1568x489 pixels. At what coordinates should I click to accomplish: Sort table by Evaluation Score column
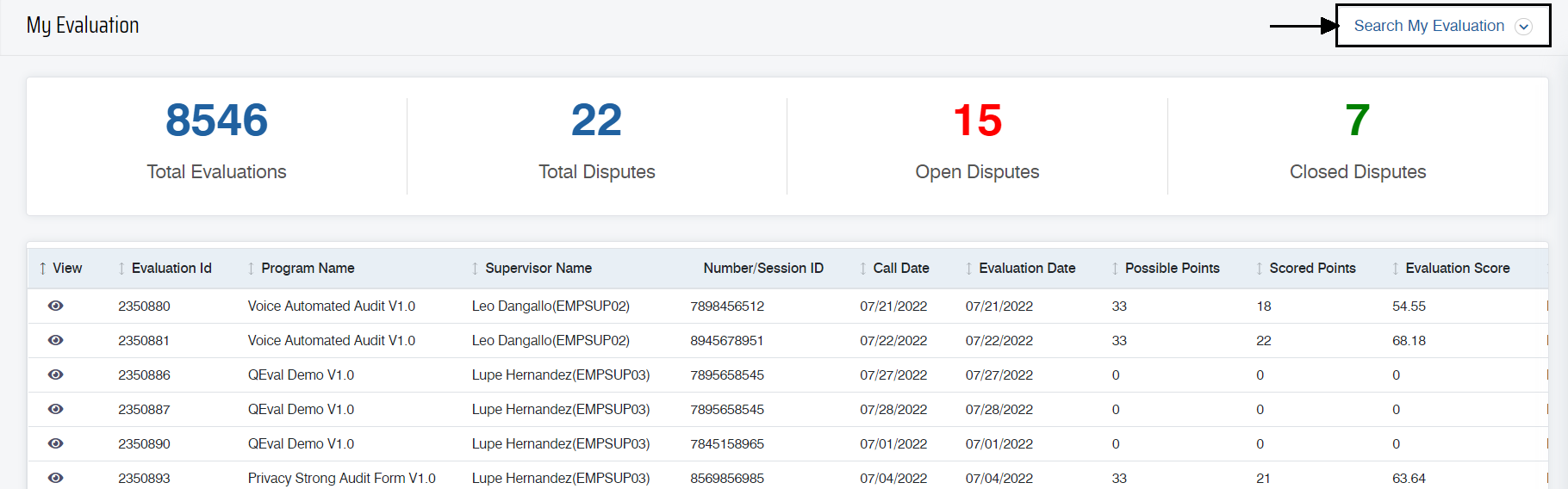(1451, 269)
